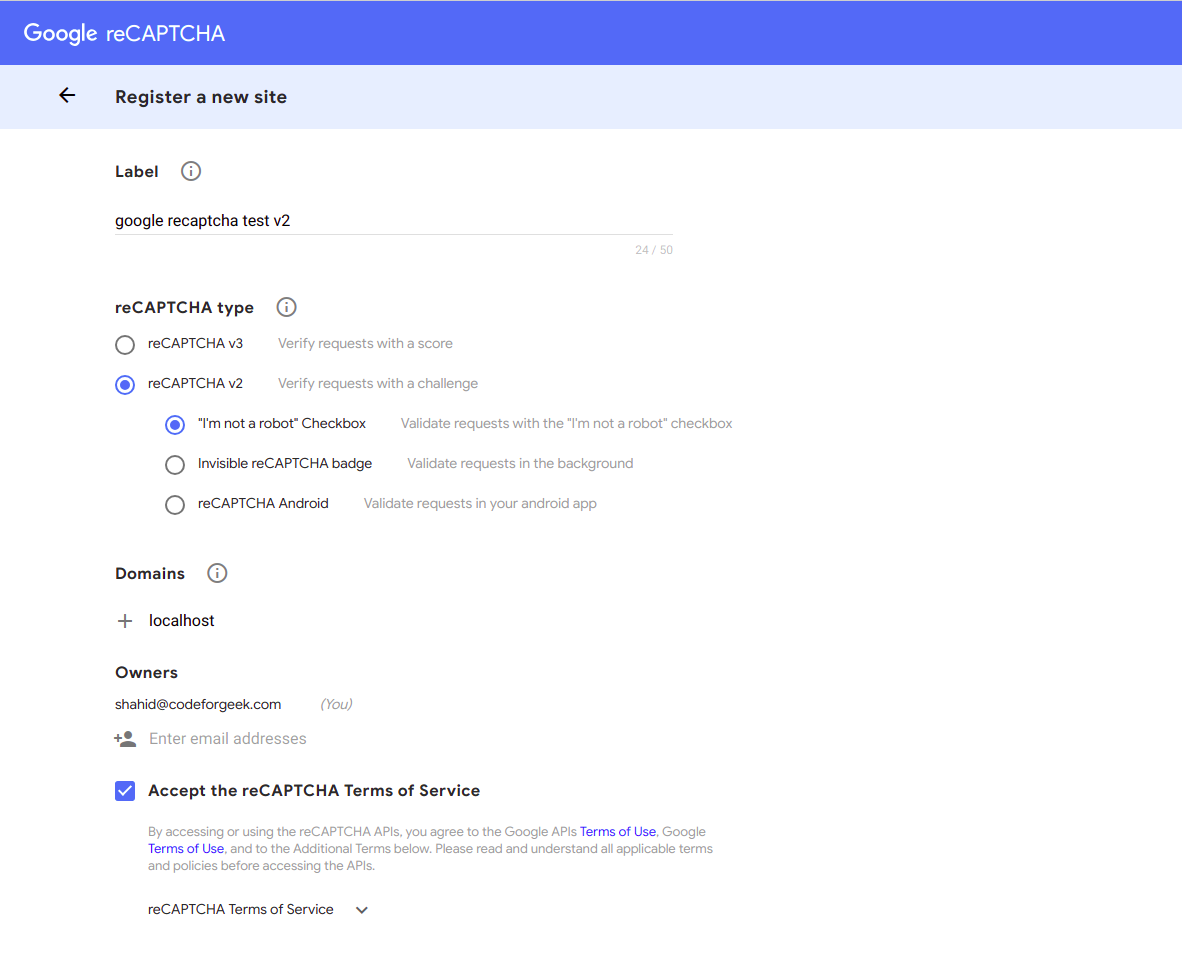Viewport: 1182px width, 959px height.
Task: Click the shahid@codeforgeek.com owner email
Action: coord(198,704)
